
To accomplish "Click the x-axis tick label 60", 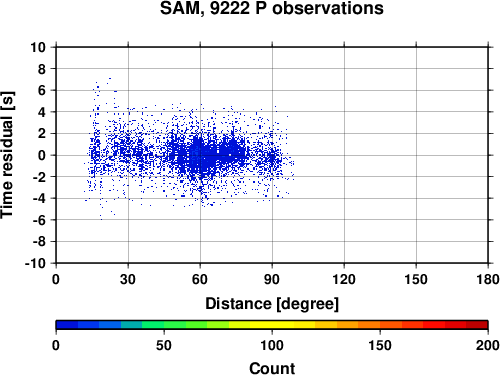I will pyautogui.click(x=200, y=279).
